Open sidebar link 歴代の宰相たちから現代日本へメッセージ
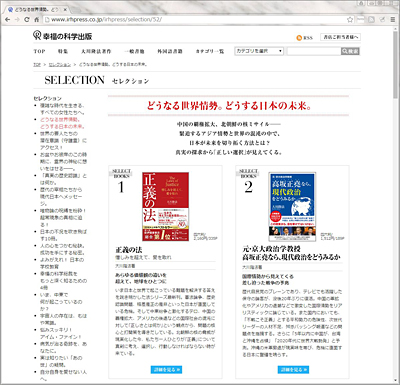The height and width of the screenshot is (385, 400). 61,196
